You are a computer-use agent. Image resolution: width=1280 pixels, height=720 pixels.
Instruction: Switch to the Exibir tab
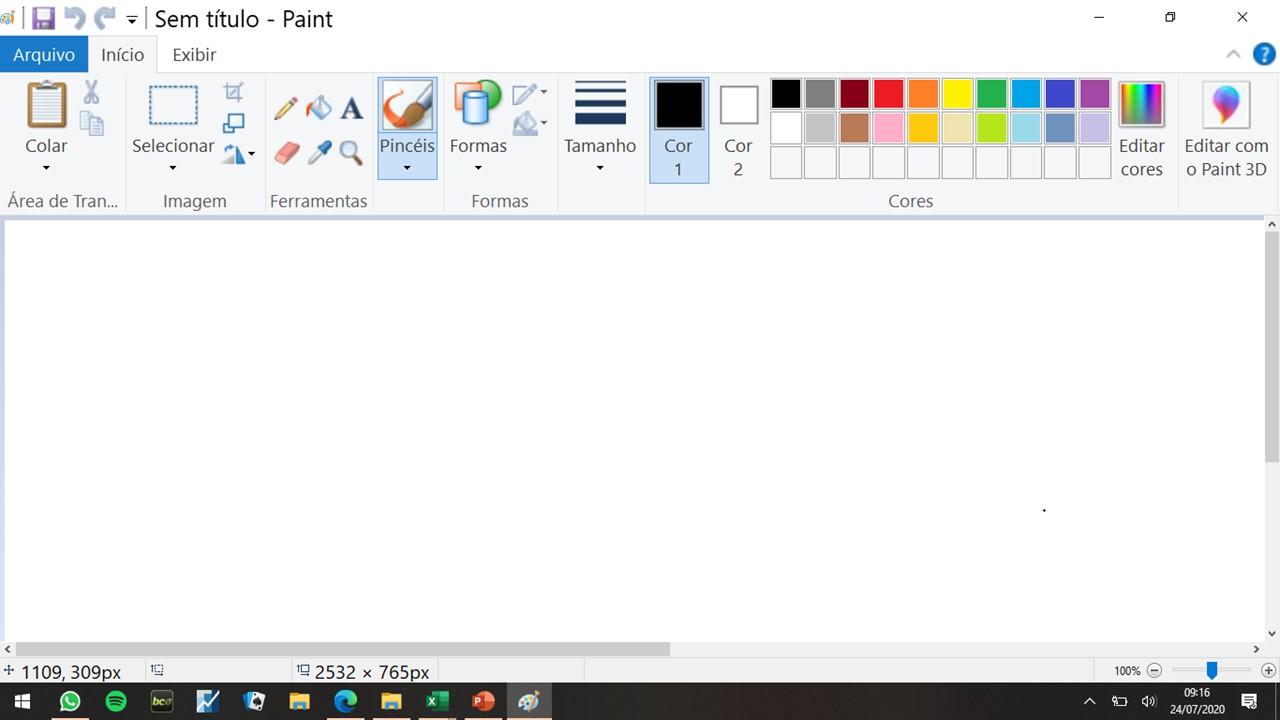click(194, 55)
